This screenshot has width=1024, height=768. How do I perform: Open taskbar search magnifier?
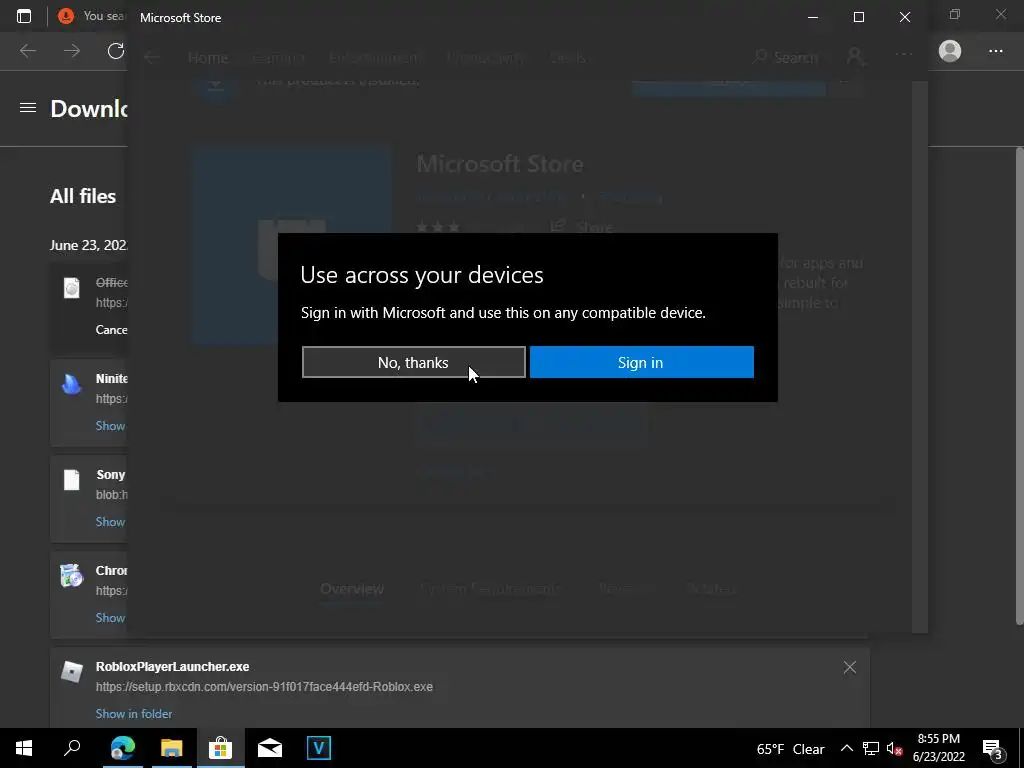click(72, 748)
